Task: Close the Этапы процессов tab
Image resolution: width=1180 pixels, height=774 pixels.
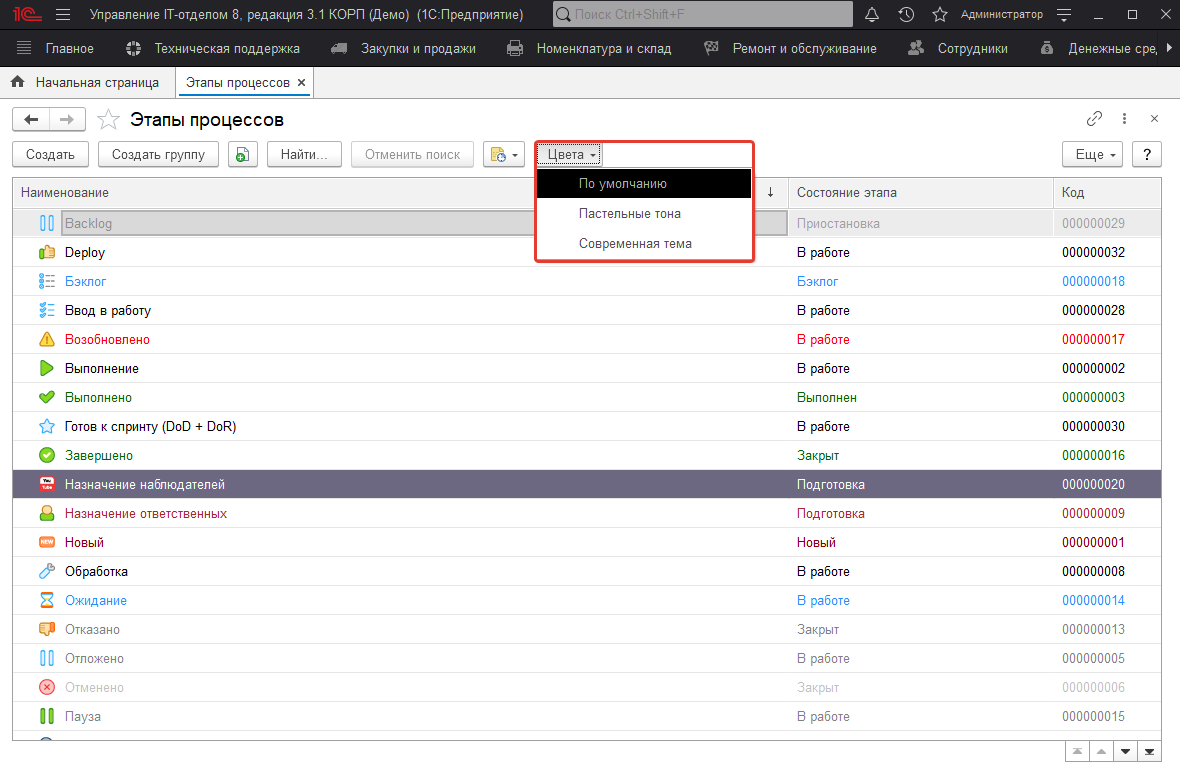Action: tap(302, 82)
